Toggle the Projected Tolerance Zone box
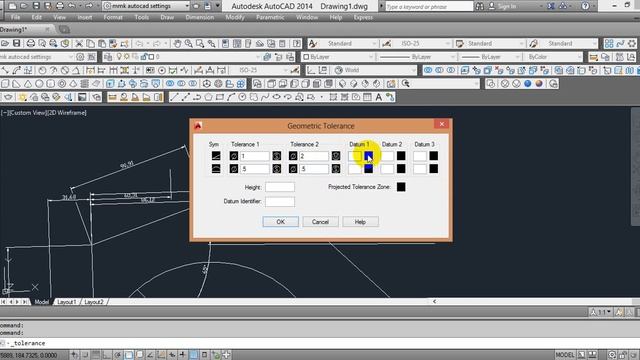The width and height of the screenshot is (640, 360). 401,187
